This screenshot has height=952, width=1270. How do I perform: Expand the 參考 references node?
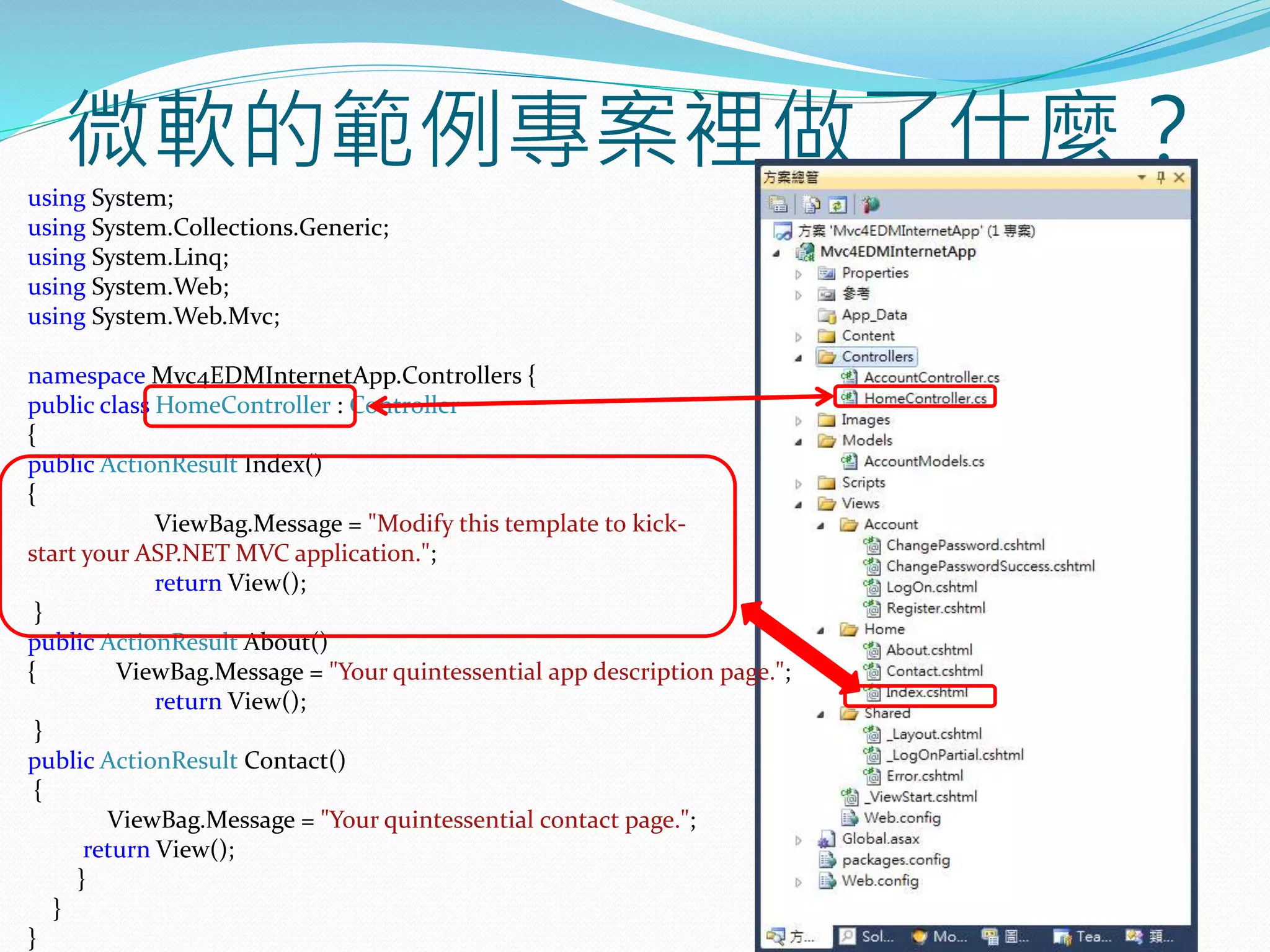tap(799, 295)
